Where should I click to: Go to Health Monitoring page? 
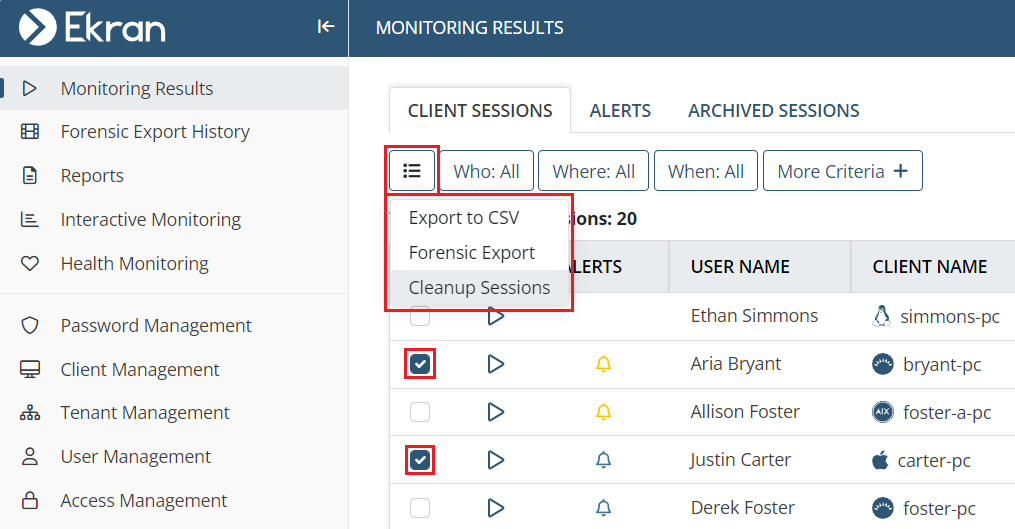pyautogui.click(x=134, y=264)
